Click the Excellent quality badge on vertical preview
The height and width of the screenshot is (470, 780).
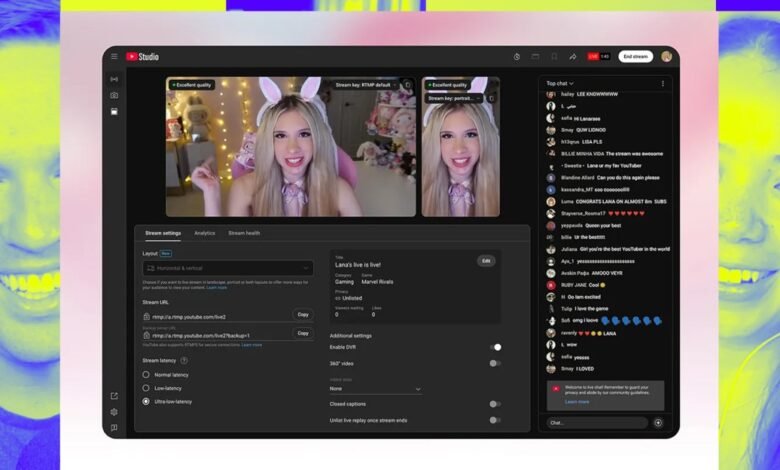click(447, 85)
